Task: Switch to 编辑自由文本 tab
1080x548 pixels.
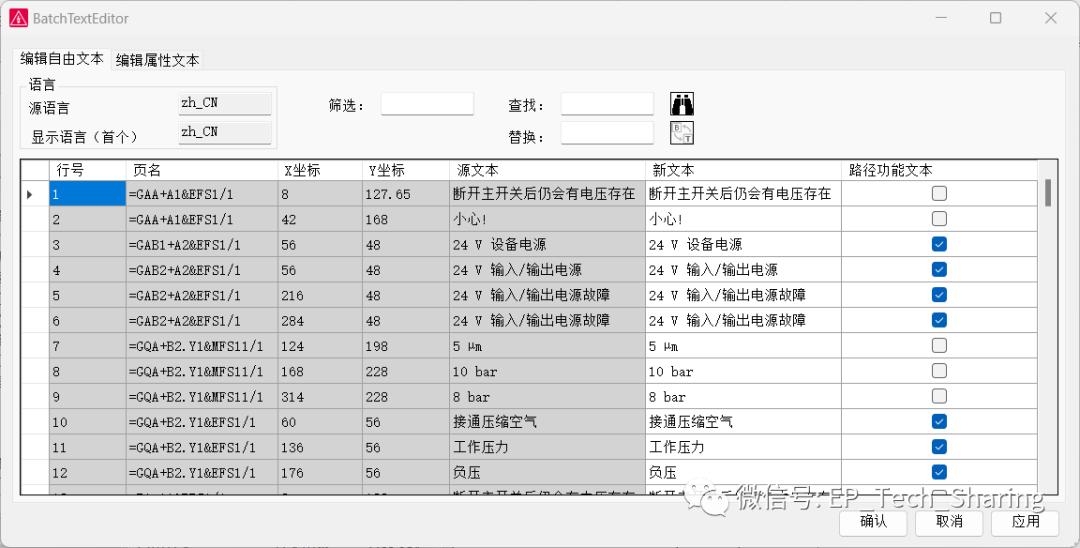Action: pos(62,59)
